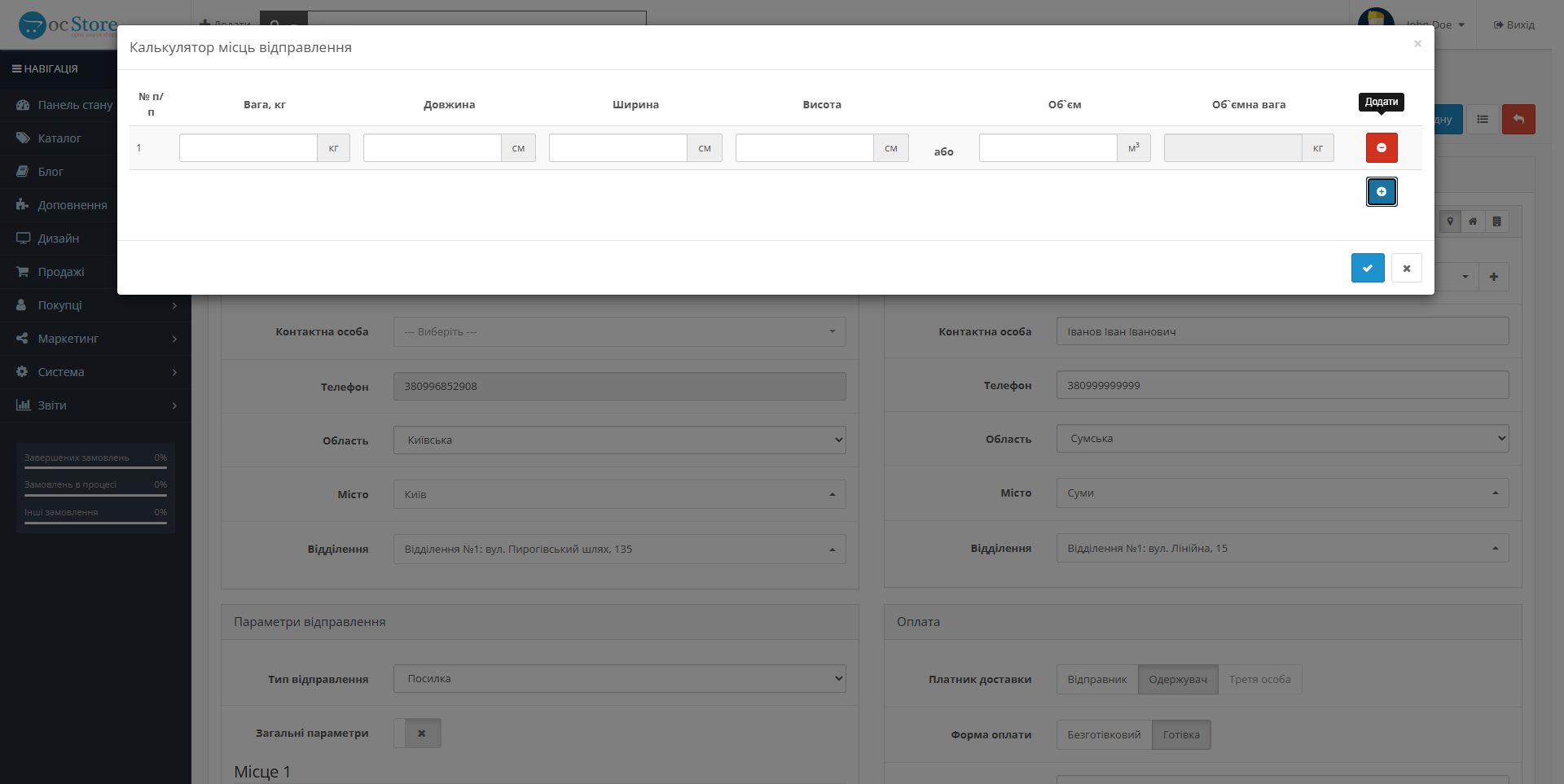Select Відправник as delivery payer
Screen dimensions: 1564x784
tap(1097, 680)
